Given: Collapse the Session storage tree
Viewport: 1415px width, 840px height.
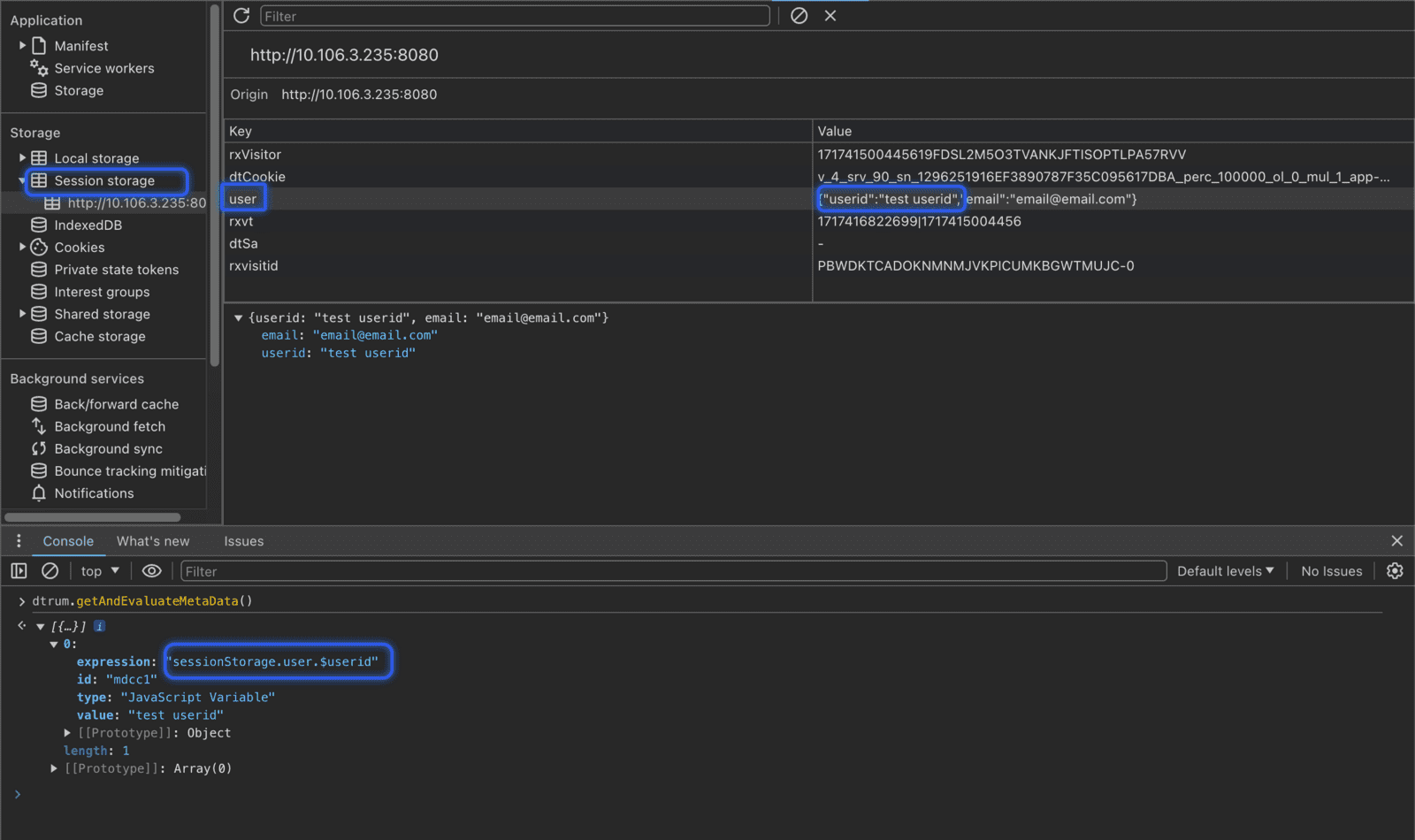Looking at the screenshot, I should coord(22,180).
